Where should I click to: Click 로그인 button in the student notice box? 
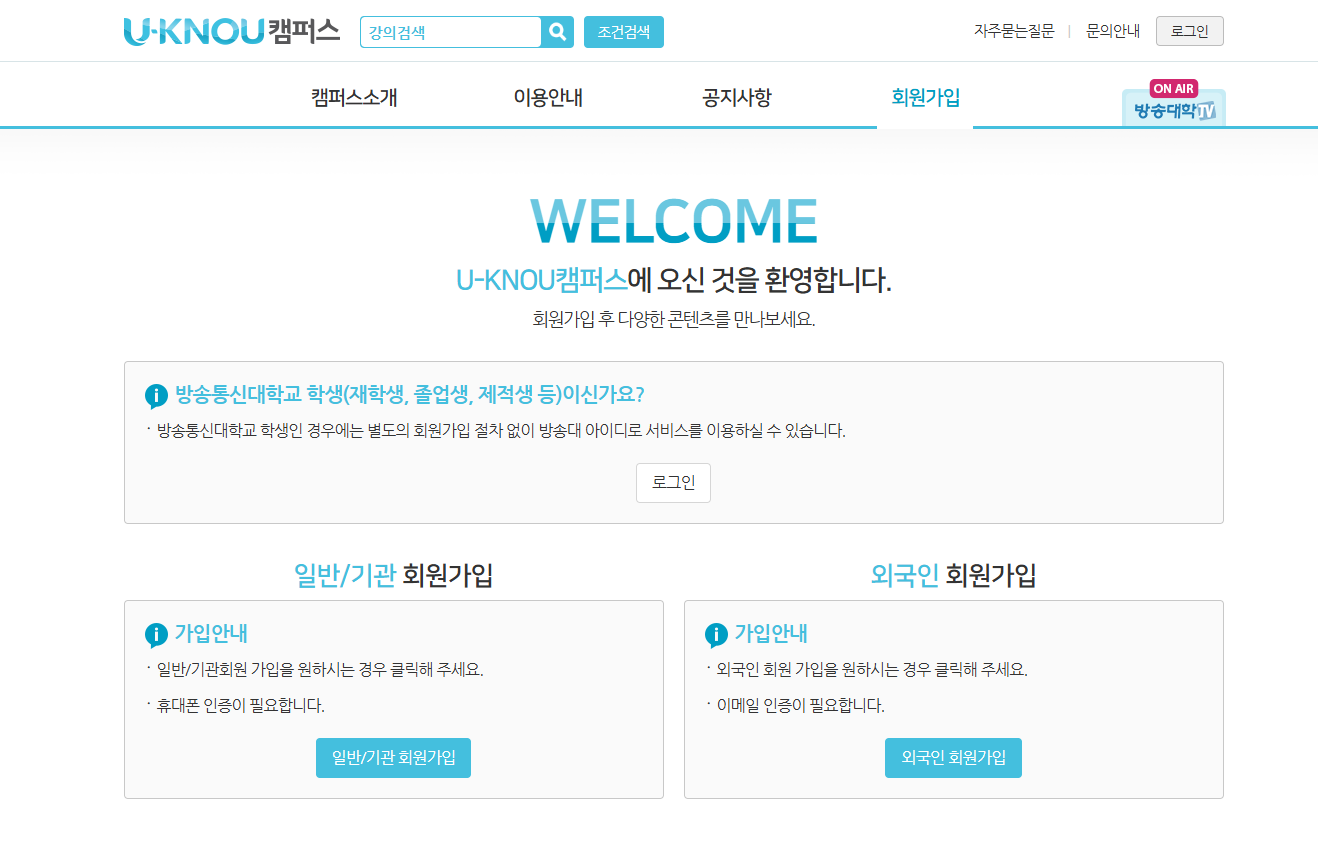[x=673, y=483]
